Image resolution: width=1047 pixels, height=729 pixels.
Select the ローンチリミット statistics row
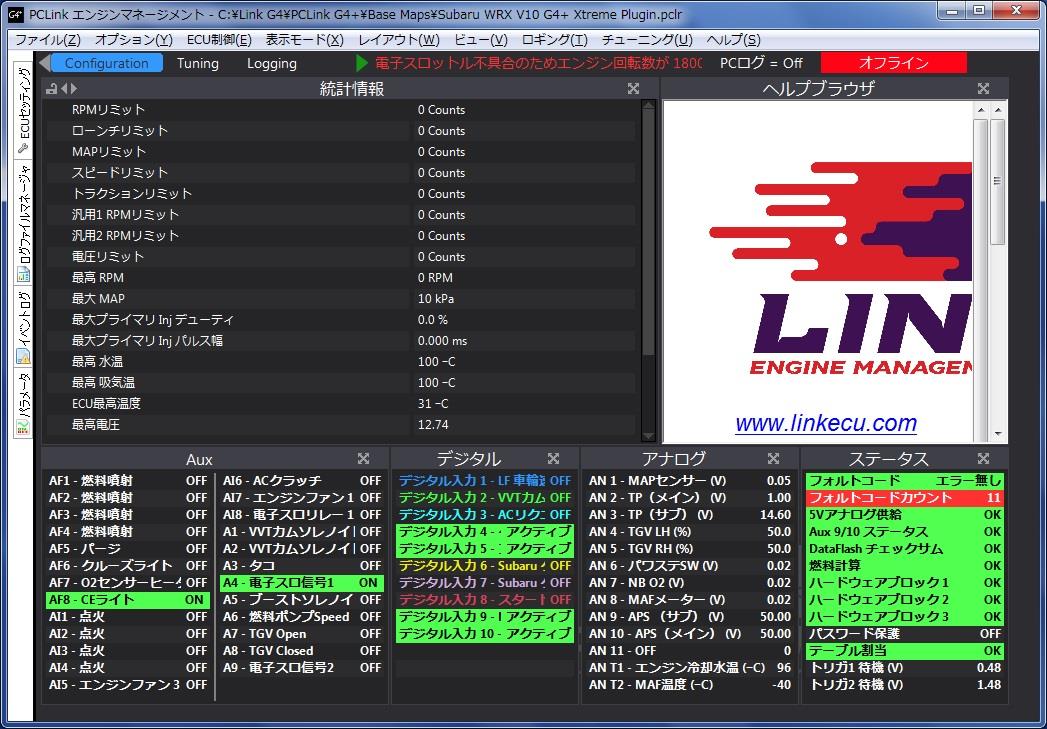341,131
